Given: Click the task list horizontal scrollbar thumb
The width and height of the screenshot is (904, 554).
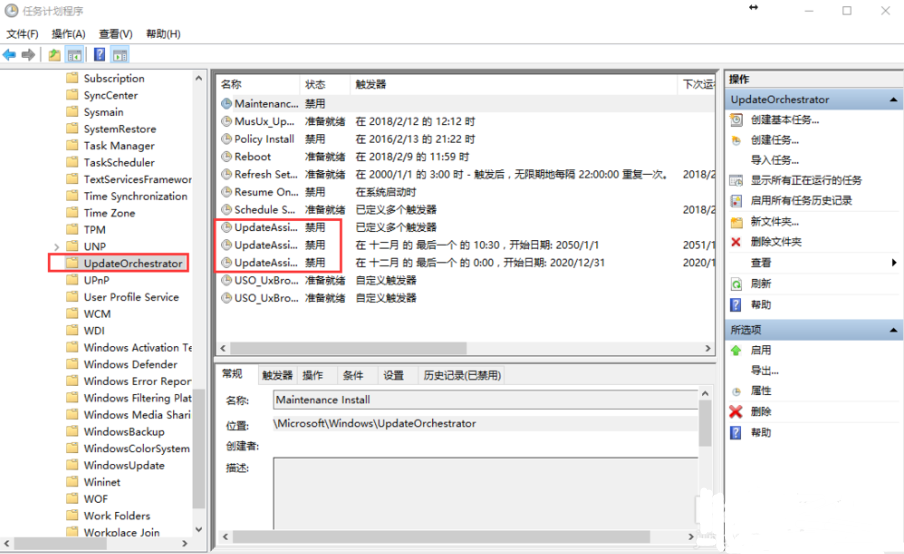Looking at the screenshot, I should pyautogui.click(x=348, y=349).
